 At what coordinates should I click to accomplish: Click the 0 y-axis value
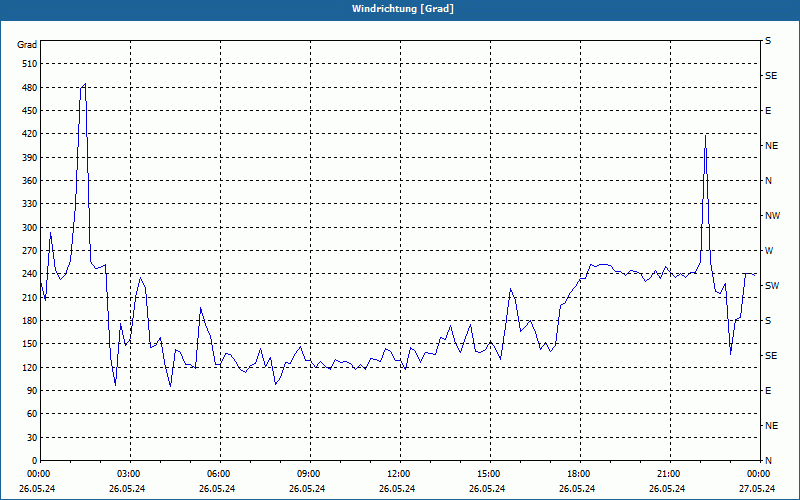[35, 461]
